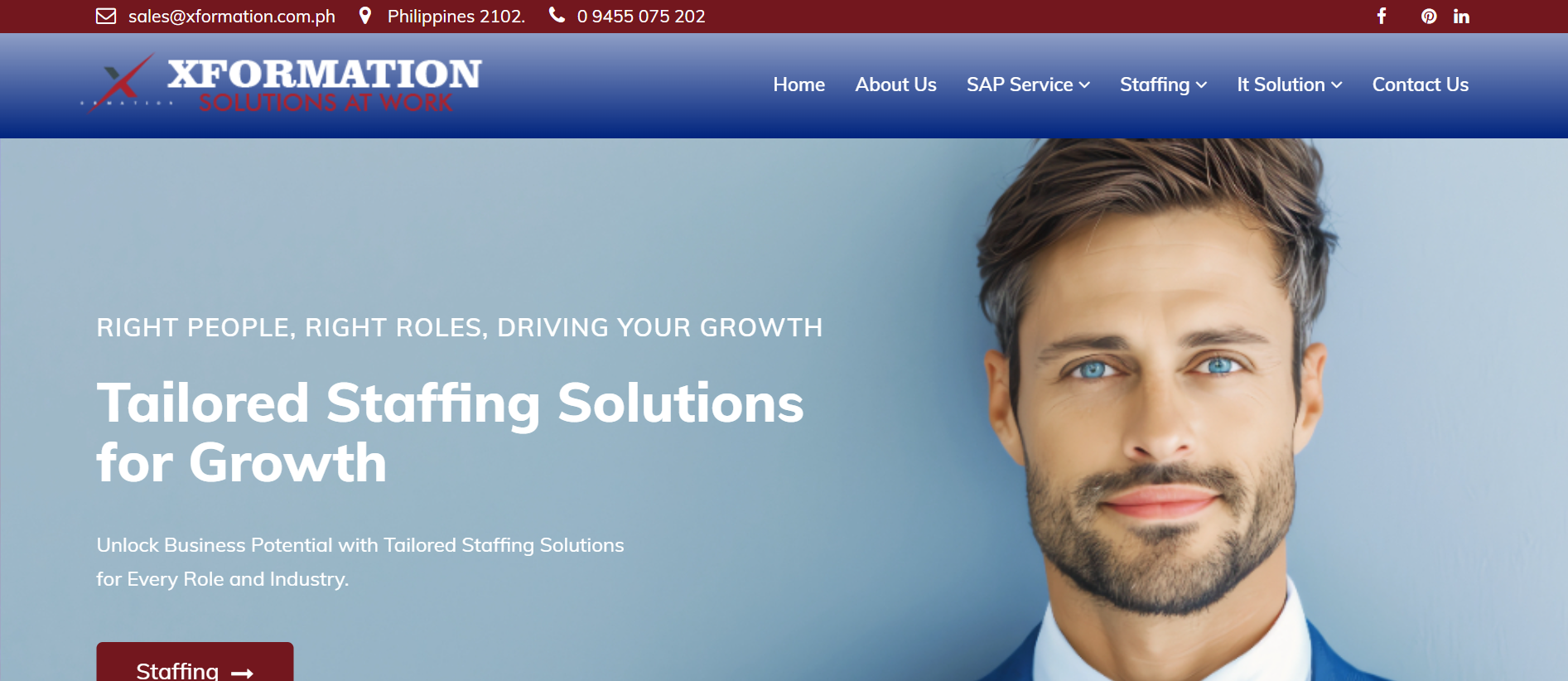
Task: Click the envelope email icon
Action: coord(106,16)
